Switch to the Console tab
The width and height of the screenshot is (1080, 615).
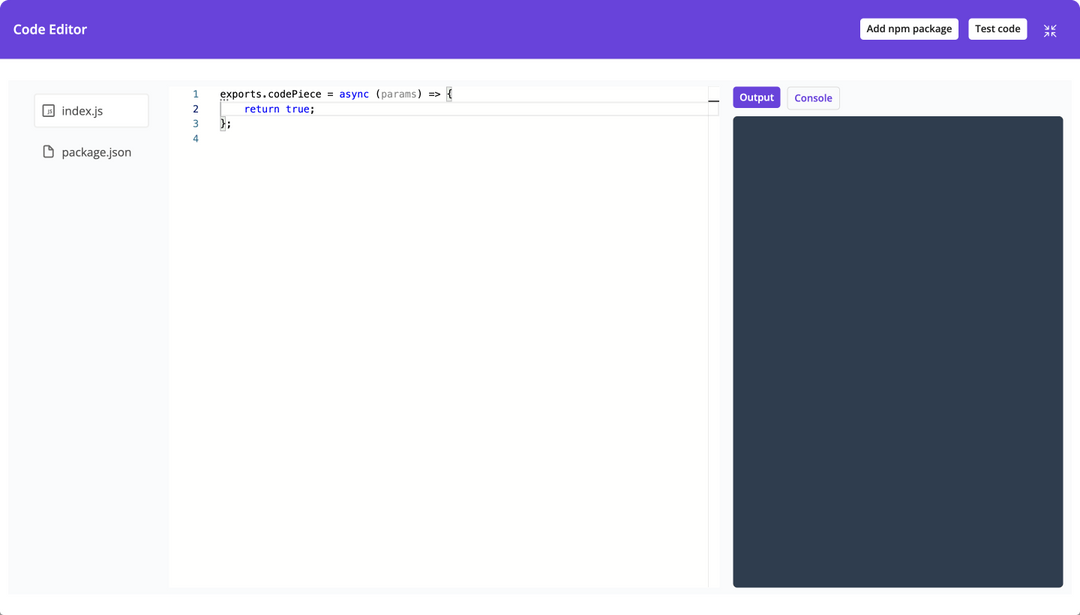coord(812,97)
